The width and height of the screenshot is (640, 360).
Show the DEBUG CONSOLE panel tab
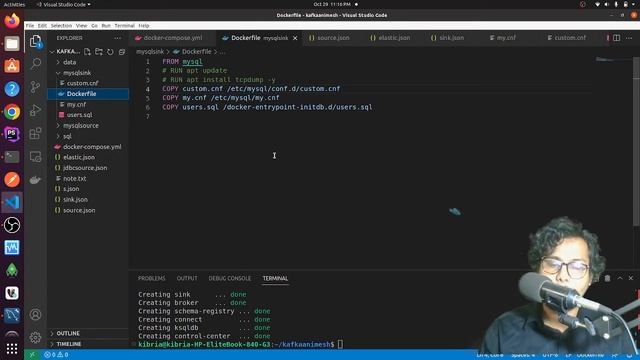230,278
